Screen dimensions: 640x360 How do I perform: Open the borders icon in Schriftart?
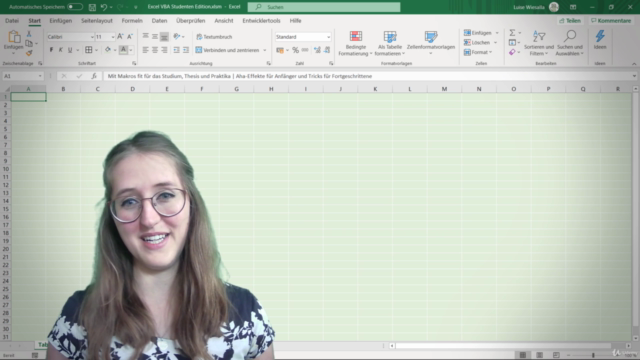pyautogui.click(x=89, y=50)
